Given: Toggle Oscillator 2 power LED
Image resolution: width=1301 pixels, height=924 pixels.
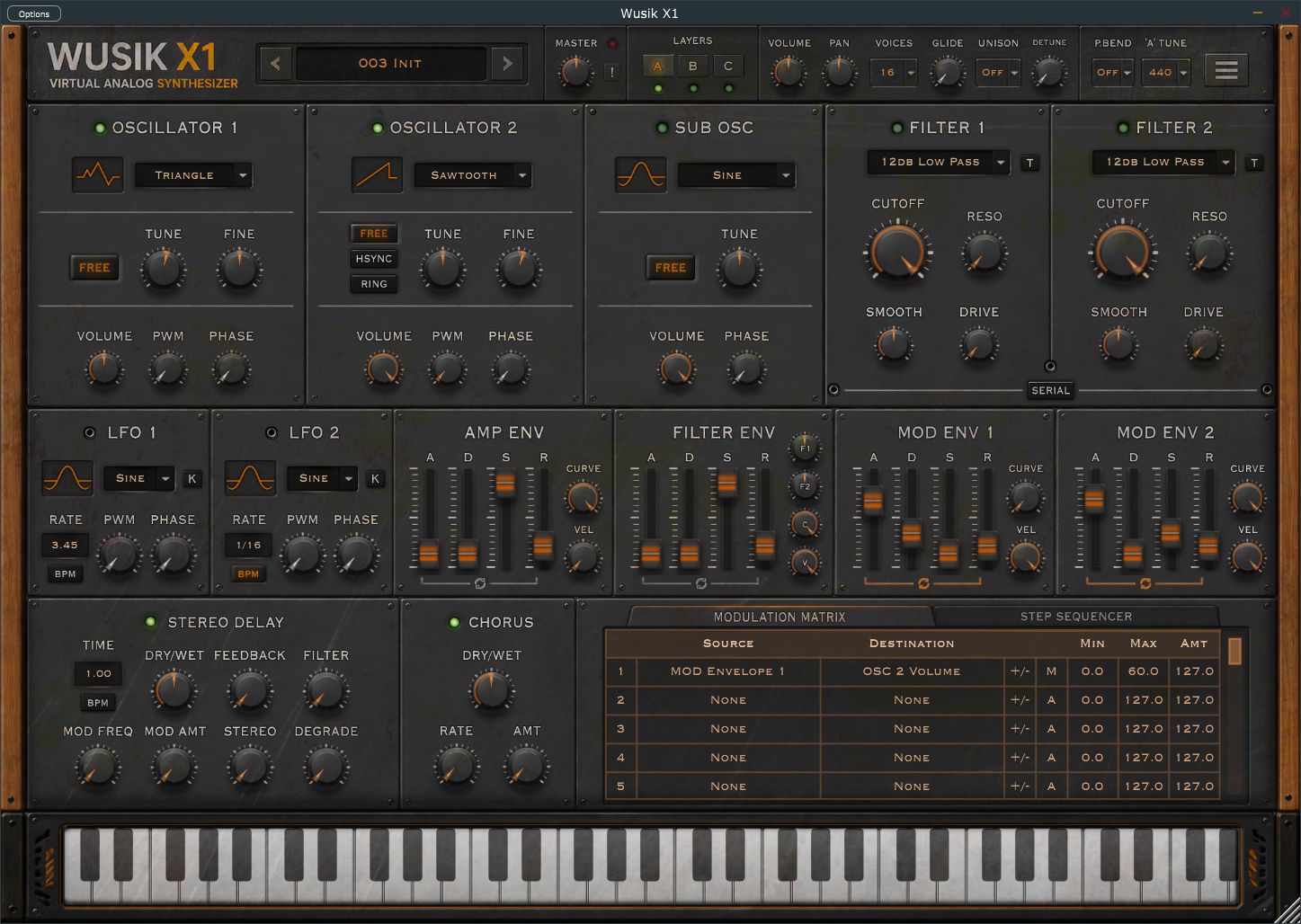Looking at the screenshot, I should pos(378,129).
